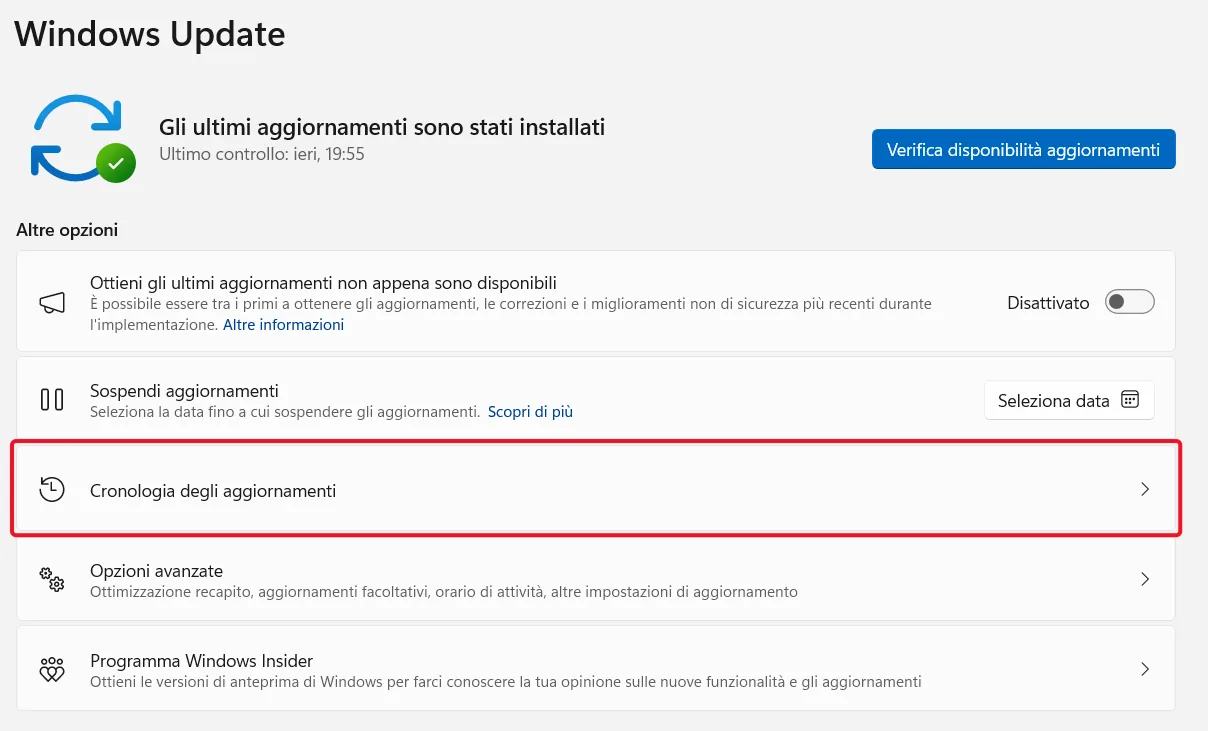
Task: Click the calendar icon in Seleziona data
Action: [x=1130, y=400]
